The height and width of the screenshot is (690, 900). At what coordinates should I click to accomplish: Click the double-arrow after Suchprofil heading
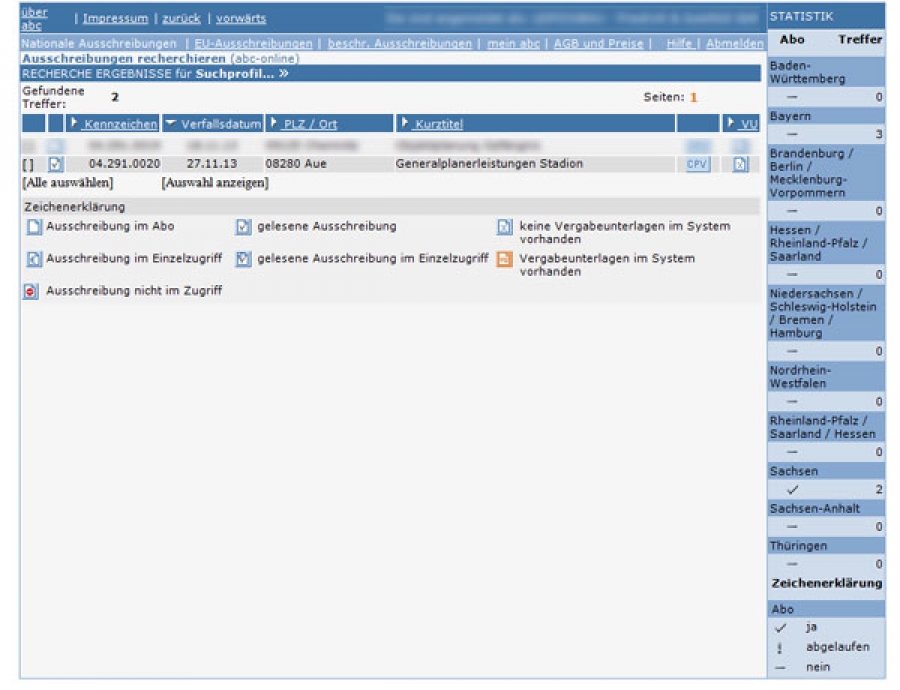[x=284, y=73]
